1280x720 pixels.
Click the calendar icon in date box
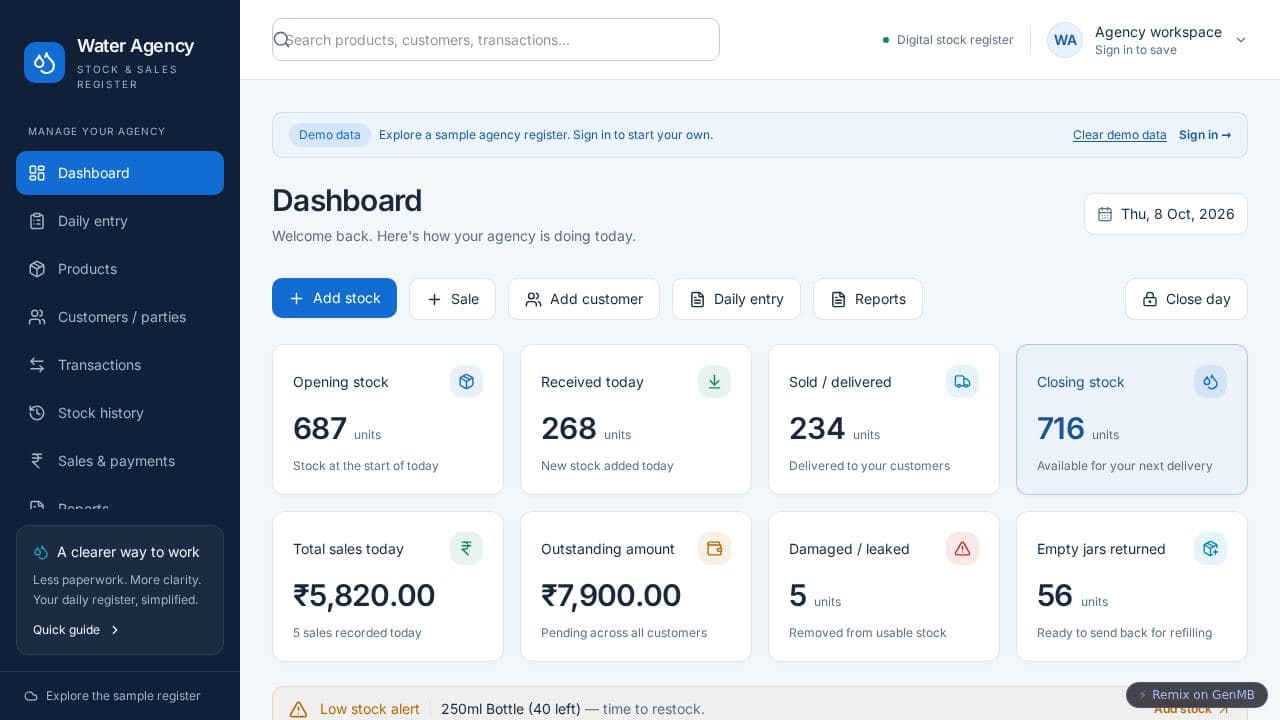1105,214
